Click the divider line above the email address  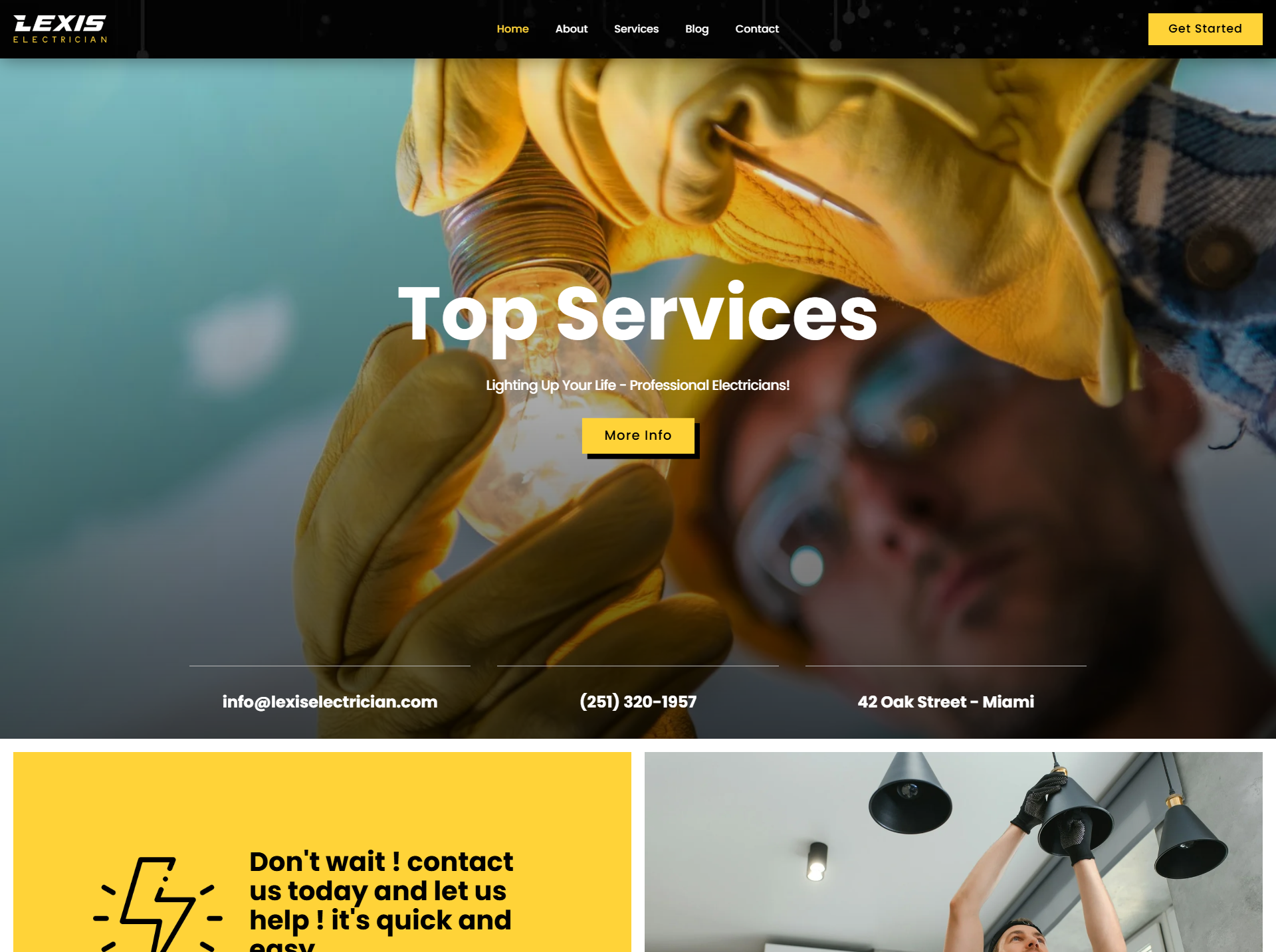[330, 666]
